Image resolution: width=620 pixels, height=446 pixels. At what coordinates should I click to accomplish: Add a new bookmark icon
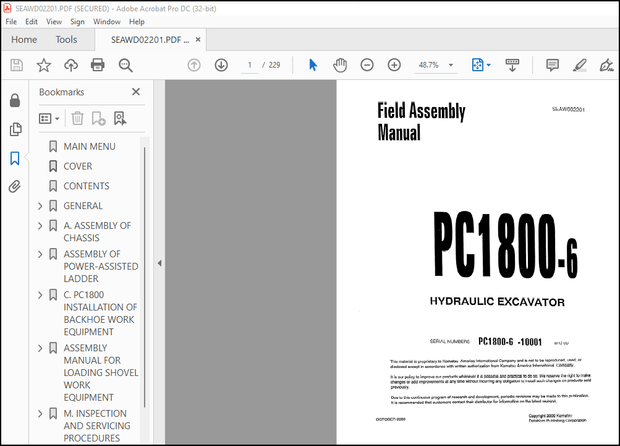click(x=98, y=118)
